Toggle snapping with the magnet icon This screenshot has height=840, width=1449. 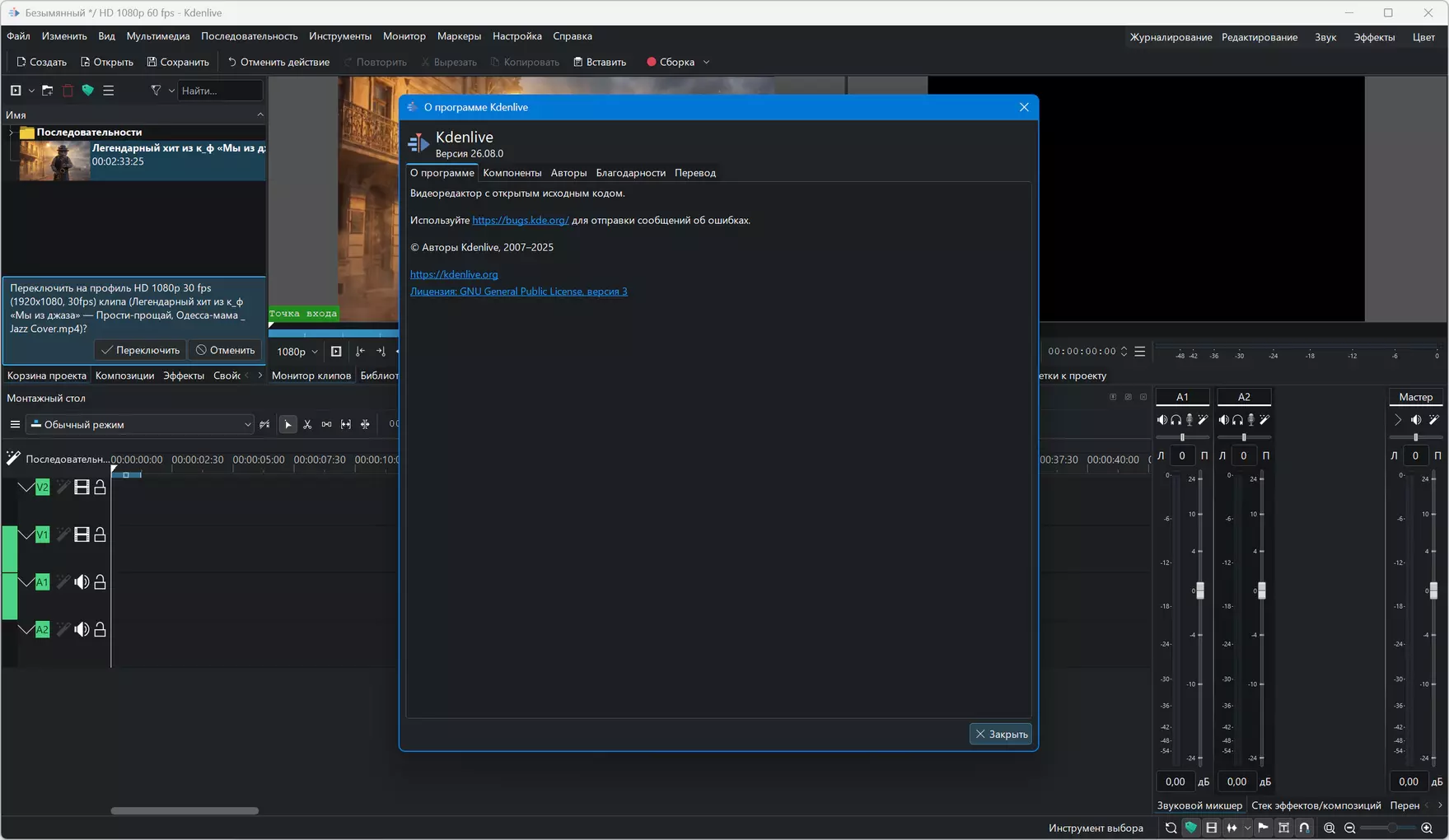(1305, 828)
